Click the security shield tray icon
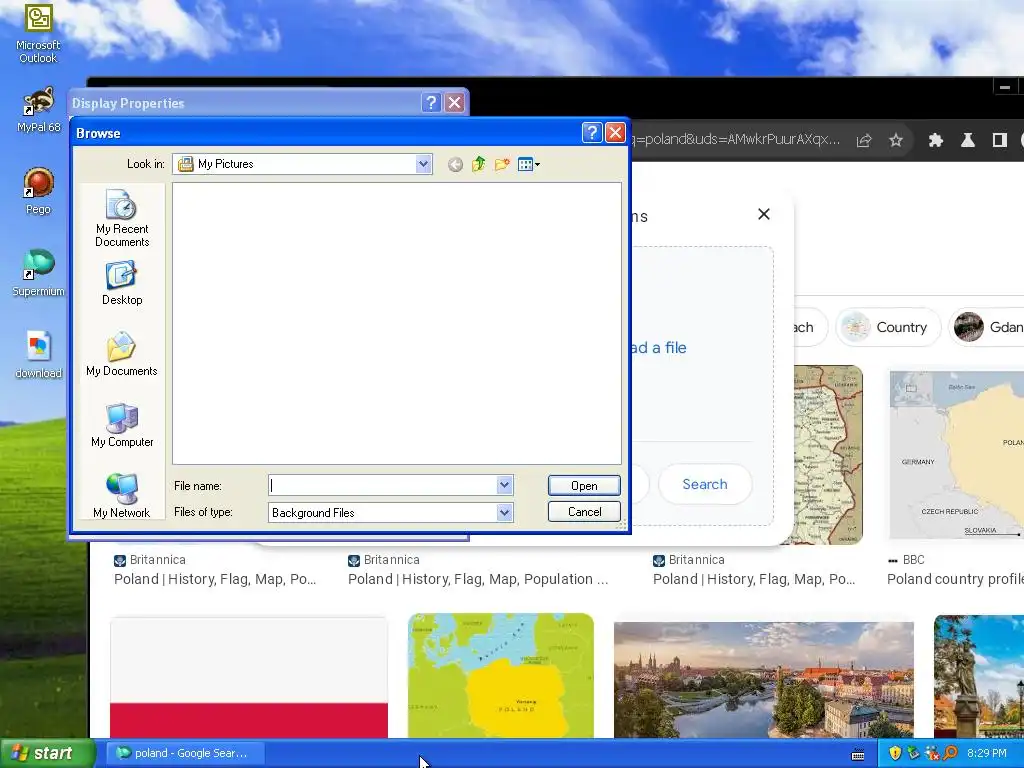This screenshot has width=1024, height=768. tap(895, 753)
